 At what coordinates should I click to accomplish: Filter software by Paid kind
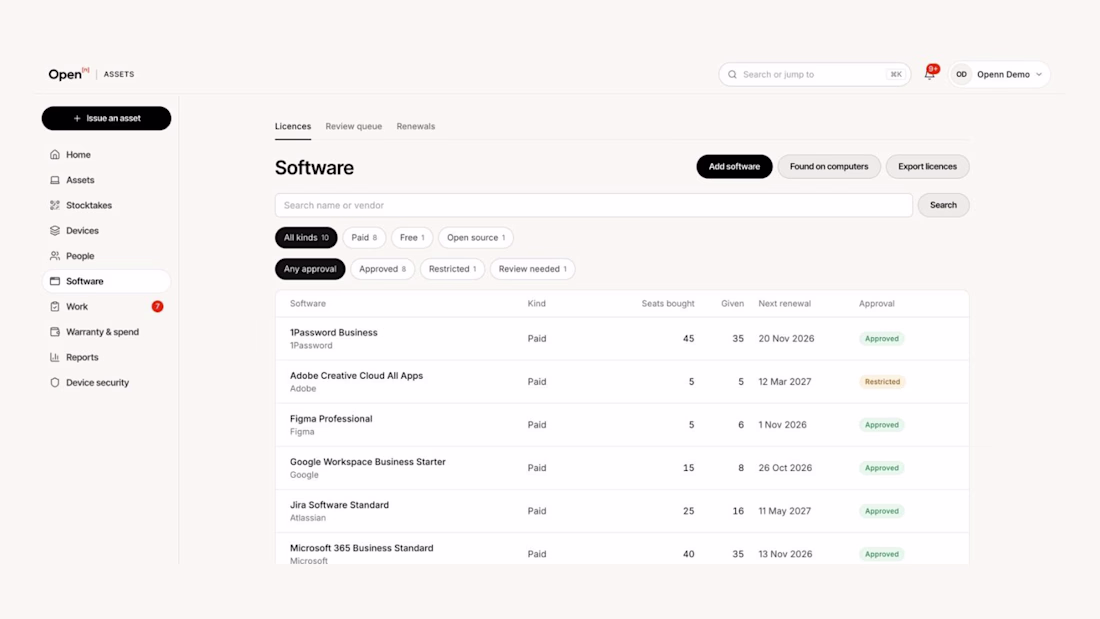[364, 237]
